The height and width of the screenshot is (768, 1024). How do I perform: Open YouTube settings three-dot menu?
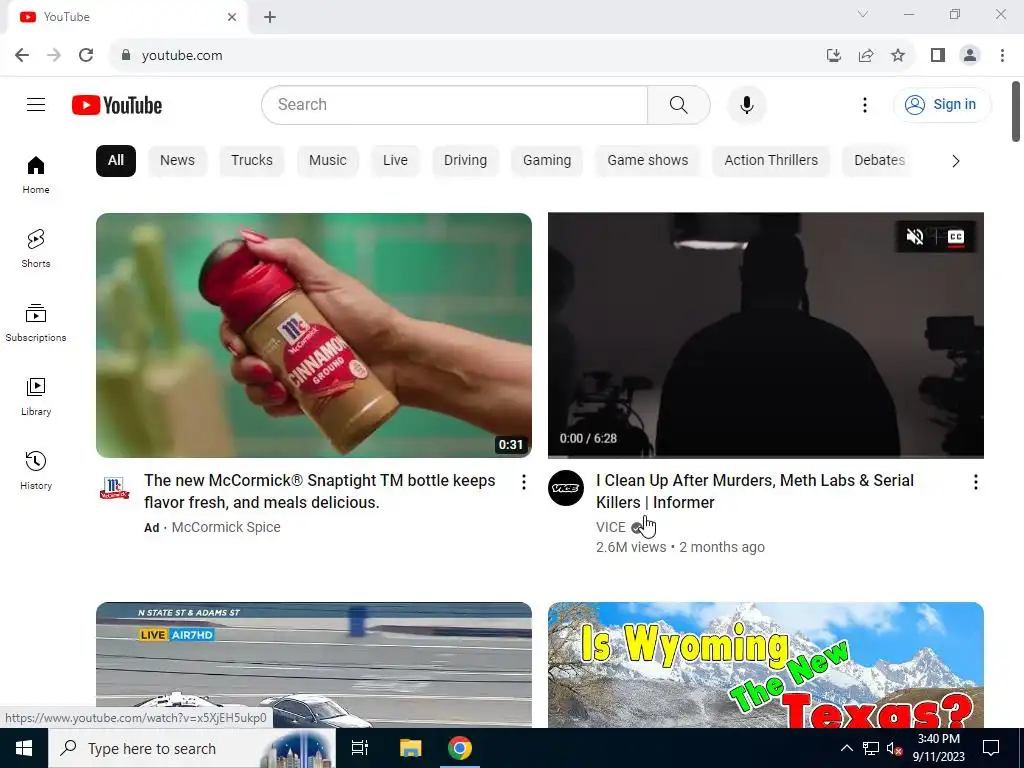click(865, 104)
